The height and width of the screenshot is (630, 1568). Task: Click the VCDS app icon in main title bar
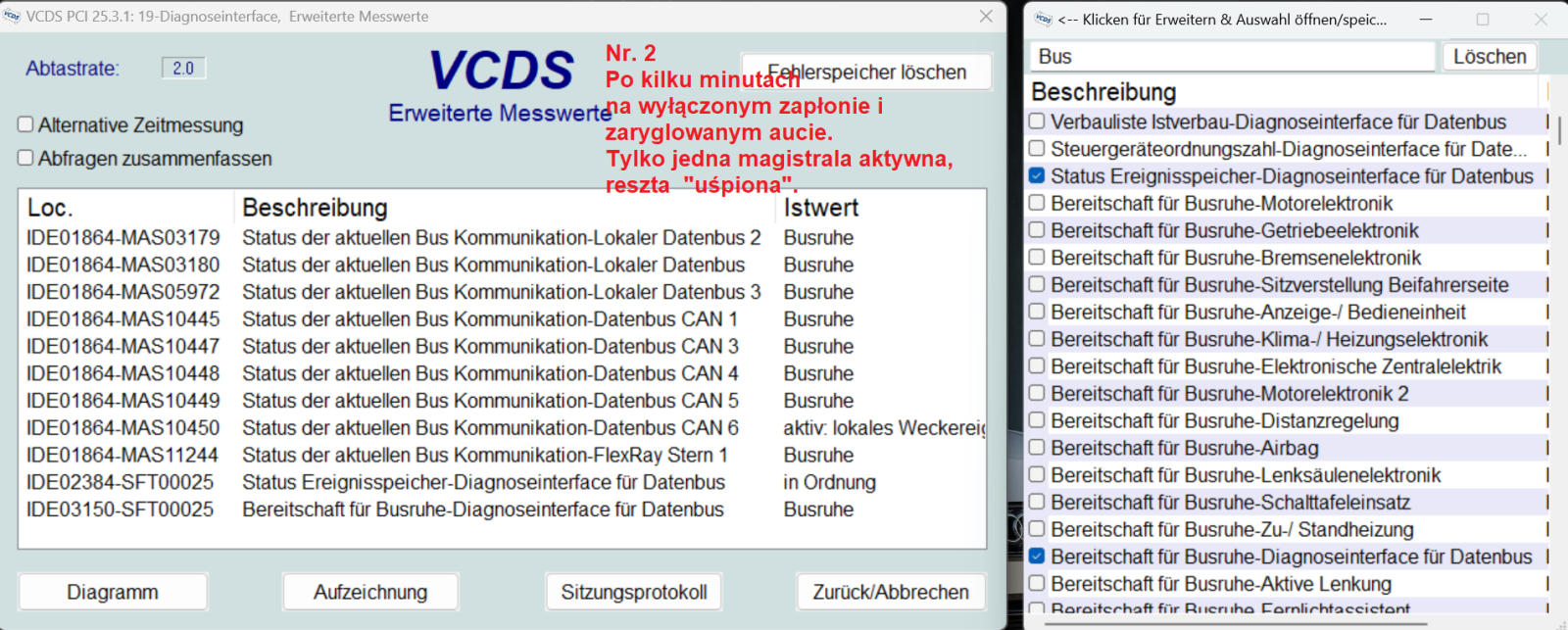[x=12, y=17]
